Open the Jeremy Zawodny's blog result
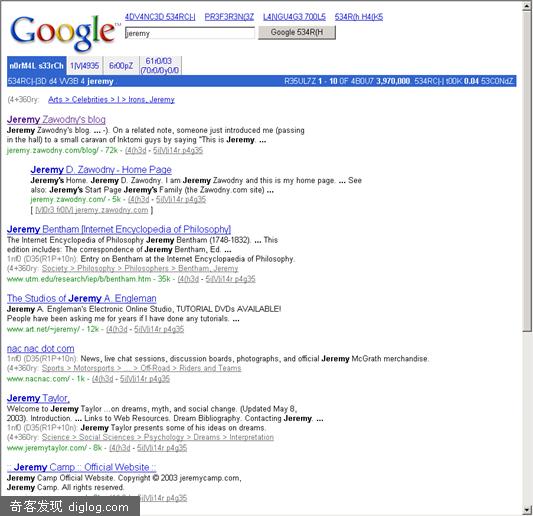Screen dimensions: 533x516 [x=56, y=120]
